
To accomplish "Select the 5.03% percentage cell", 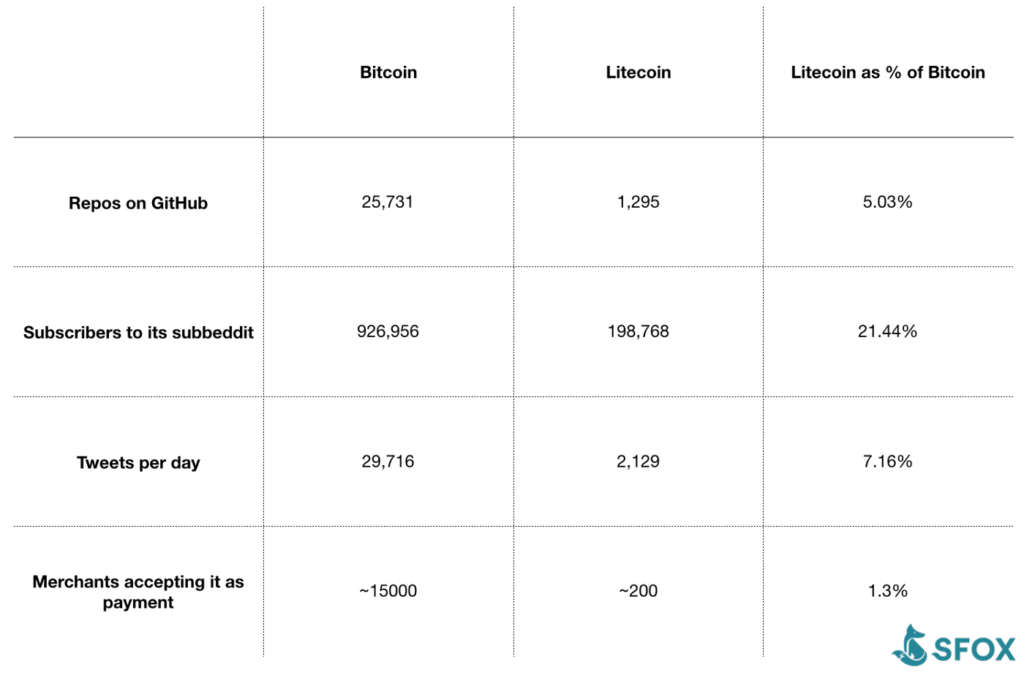I will [x=887, y=202].
